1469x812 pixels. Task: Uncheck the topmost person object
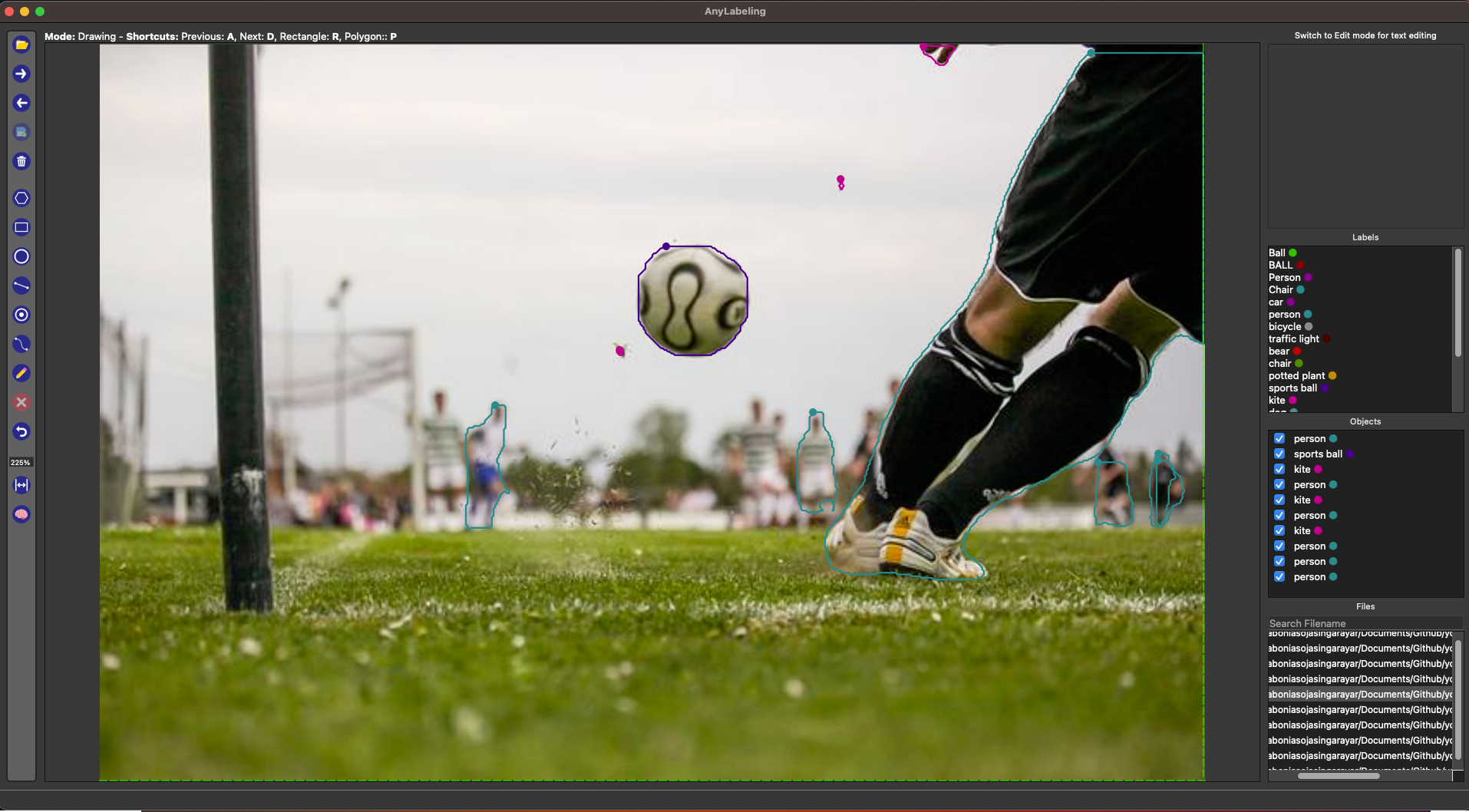[1279, 438]
